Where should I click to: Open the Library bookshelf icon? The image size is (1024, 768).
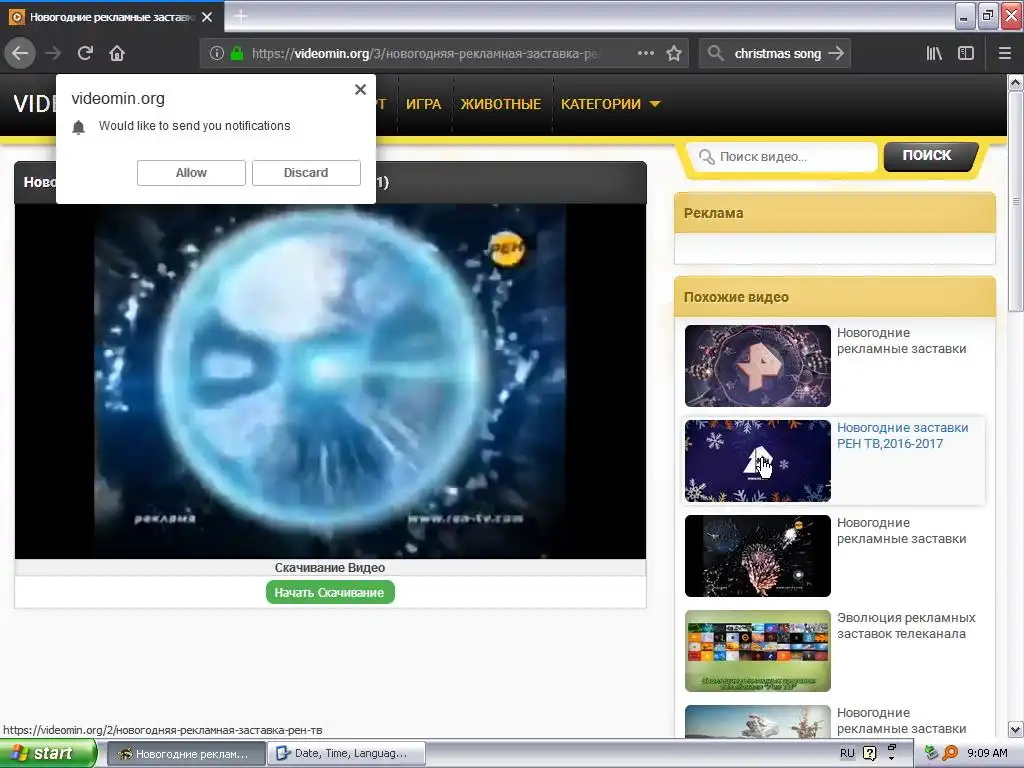coord(934,54)
